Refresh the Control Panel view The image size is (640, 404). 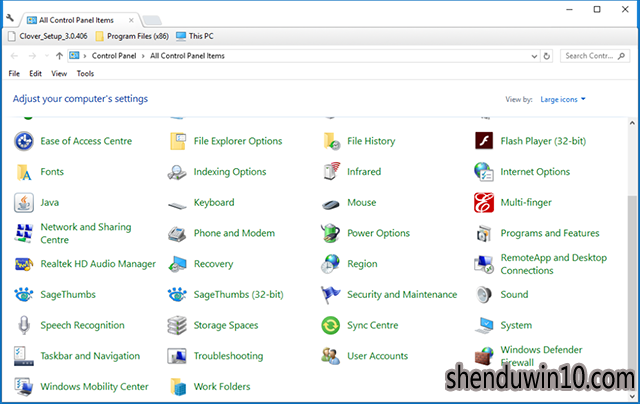(547, 56)
